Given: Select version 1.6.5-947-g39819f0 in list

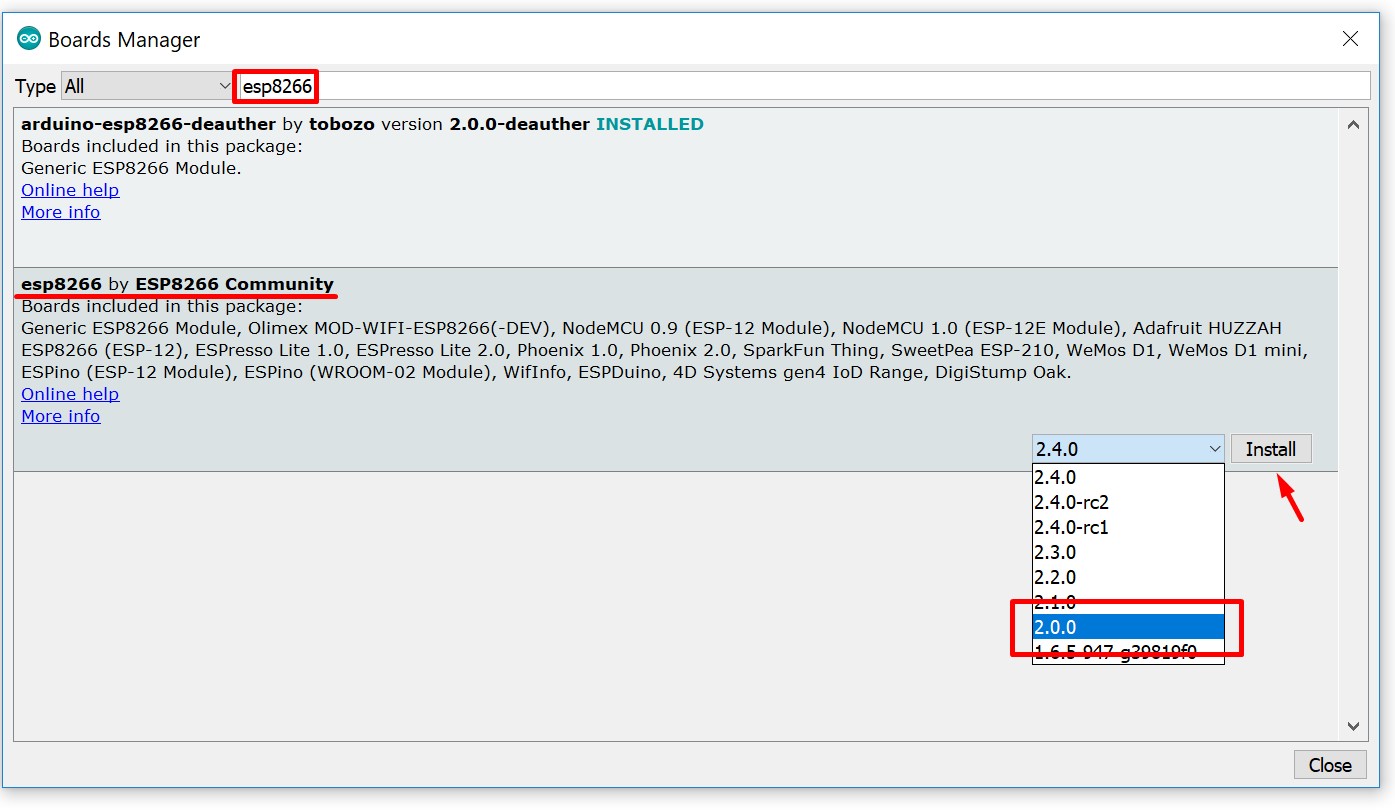Looking at the screenshot, I should [x=1128, y=652].
